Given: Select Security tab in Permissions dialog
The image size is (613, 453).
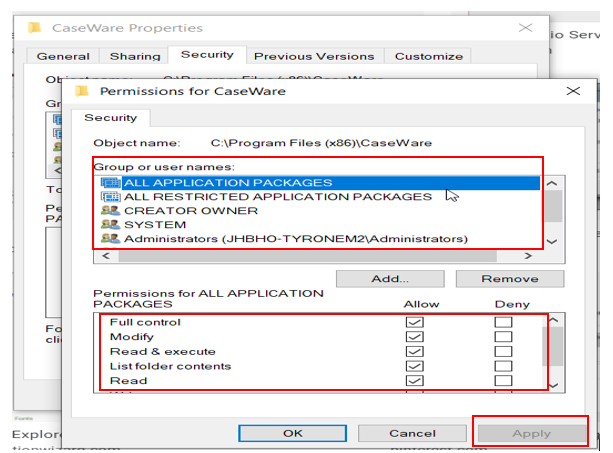Looking at the screenshot, I should click(111, 118).
